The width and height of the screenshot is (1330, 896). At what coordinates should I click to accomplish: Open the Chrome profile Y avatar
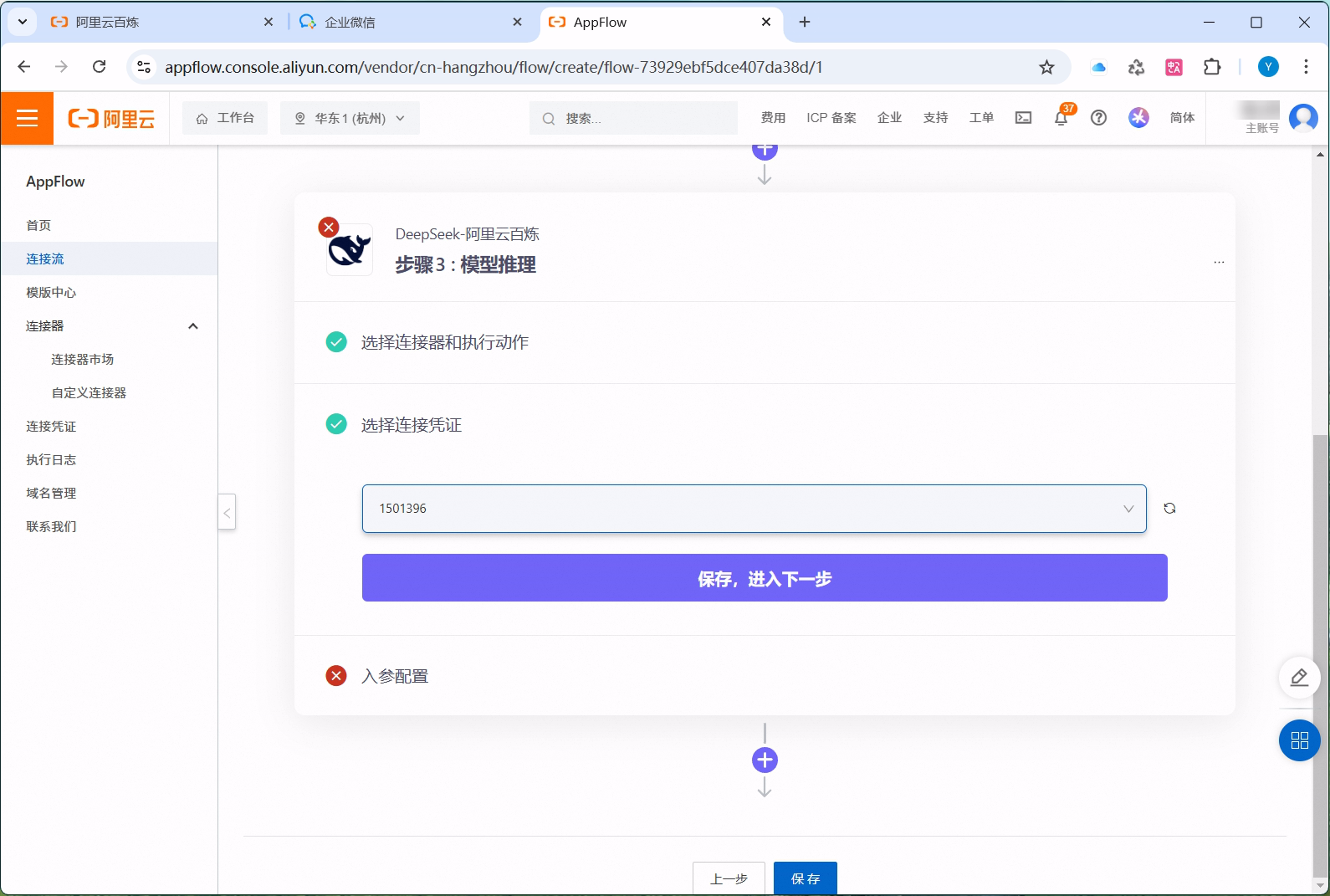[x=1268, y=67]
